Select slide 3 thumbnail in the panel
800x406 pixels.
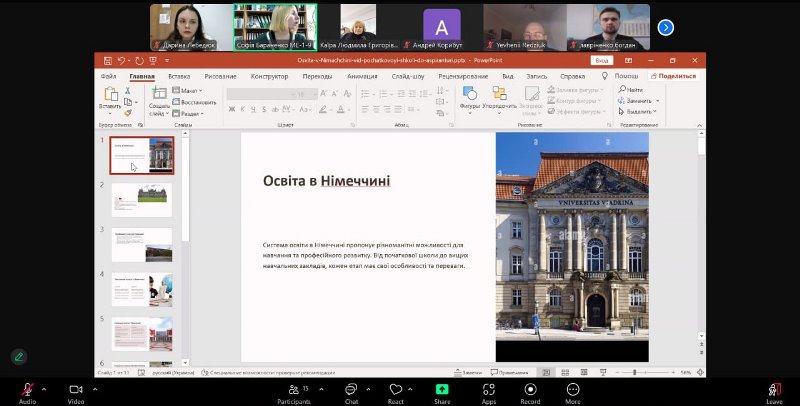[x=141, y=244]
